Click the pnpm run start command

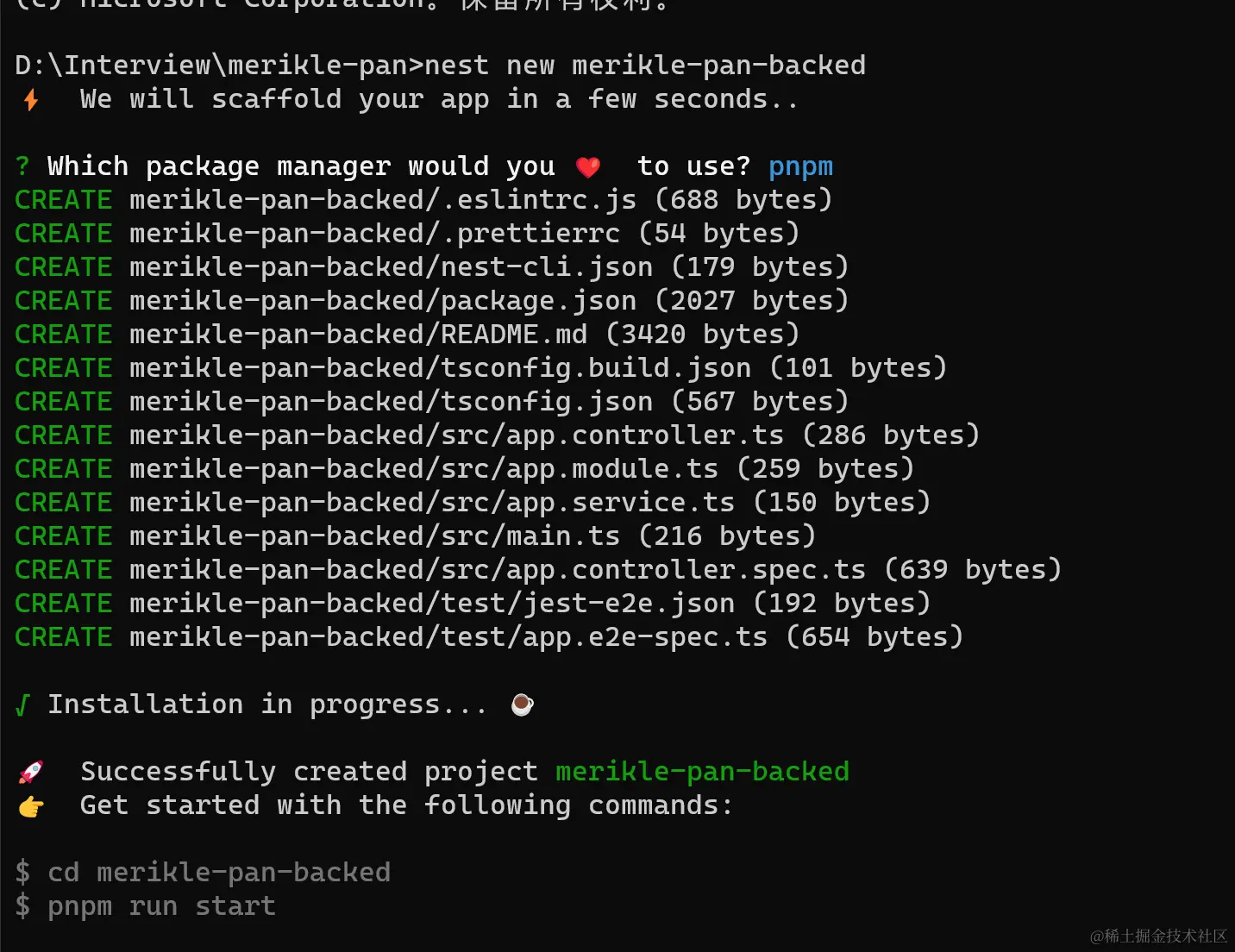(161, 906)
